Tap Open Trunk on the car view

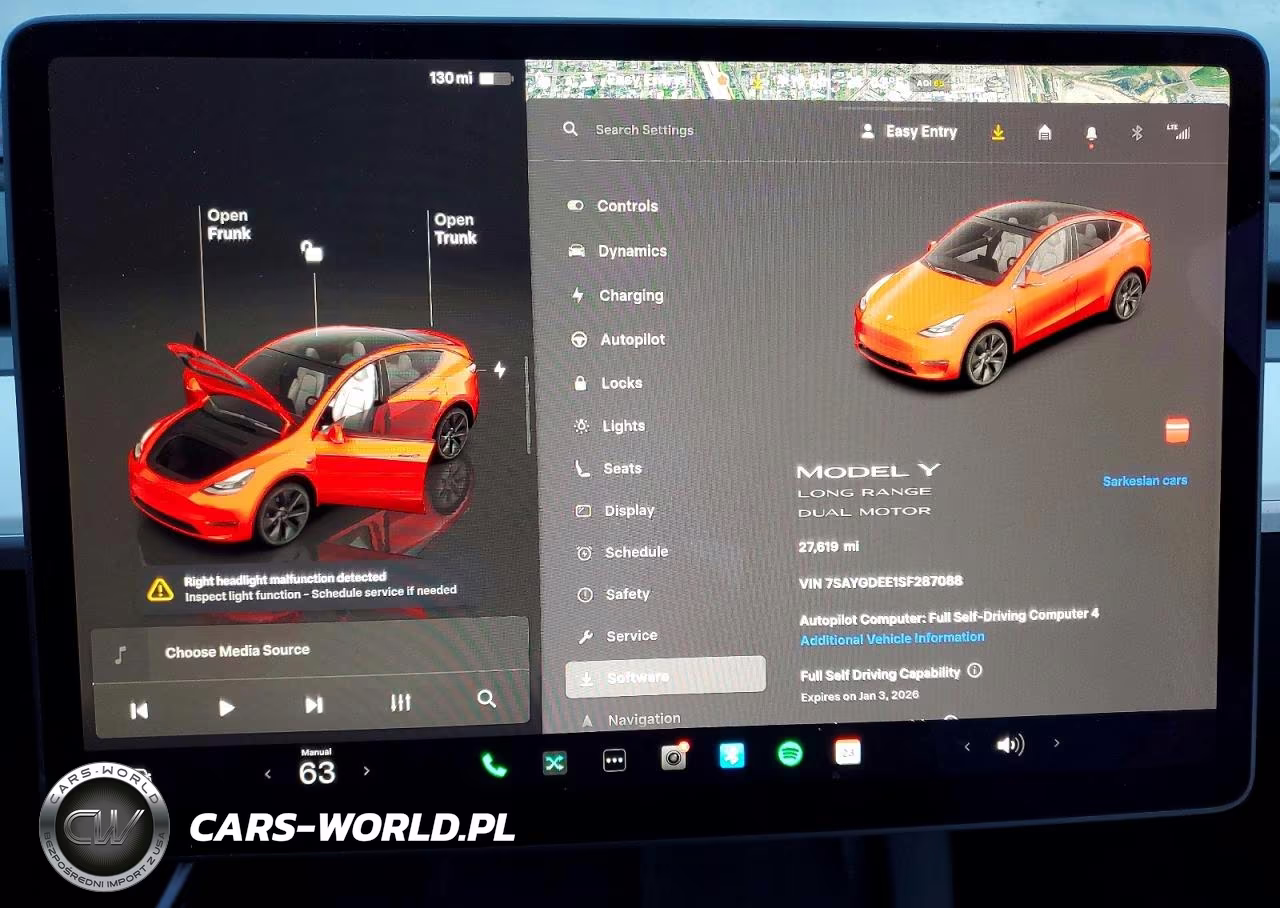pyautogui.click(x=455, y=229)
